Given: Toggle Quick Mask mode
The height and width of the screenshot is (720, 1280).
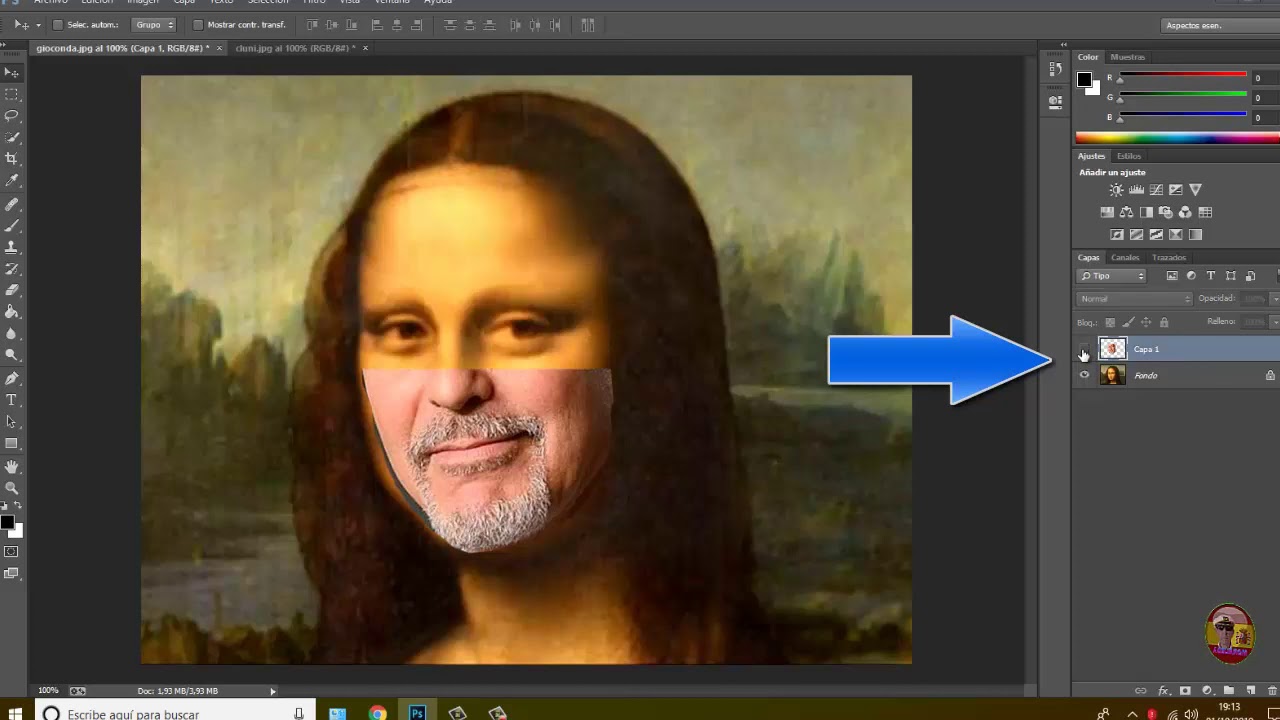Looking at the screenshot, I should click(12, 551).
